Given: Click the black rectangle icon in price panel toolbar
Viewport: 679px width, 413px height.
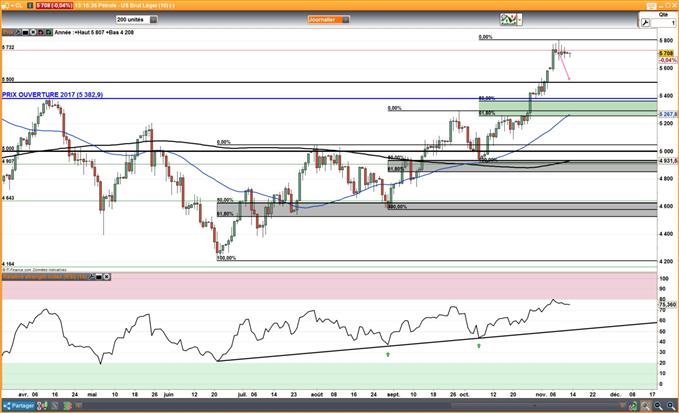Looking at the screenshot, I should pos(25,32).
